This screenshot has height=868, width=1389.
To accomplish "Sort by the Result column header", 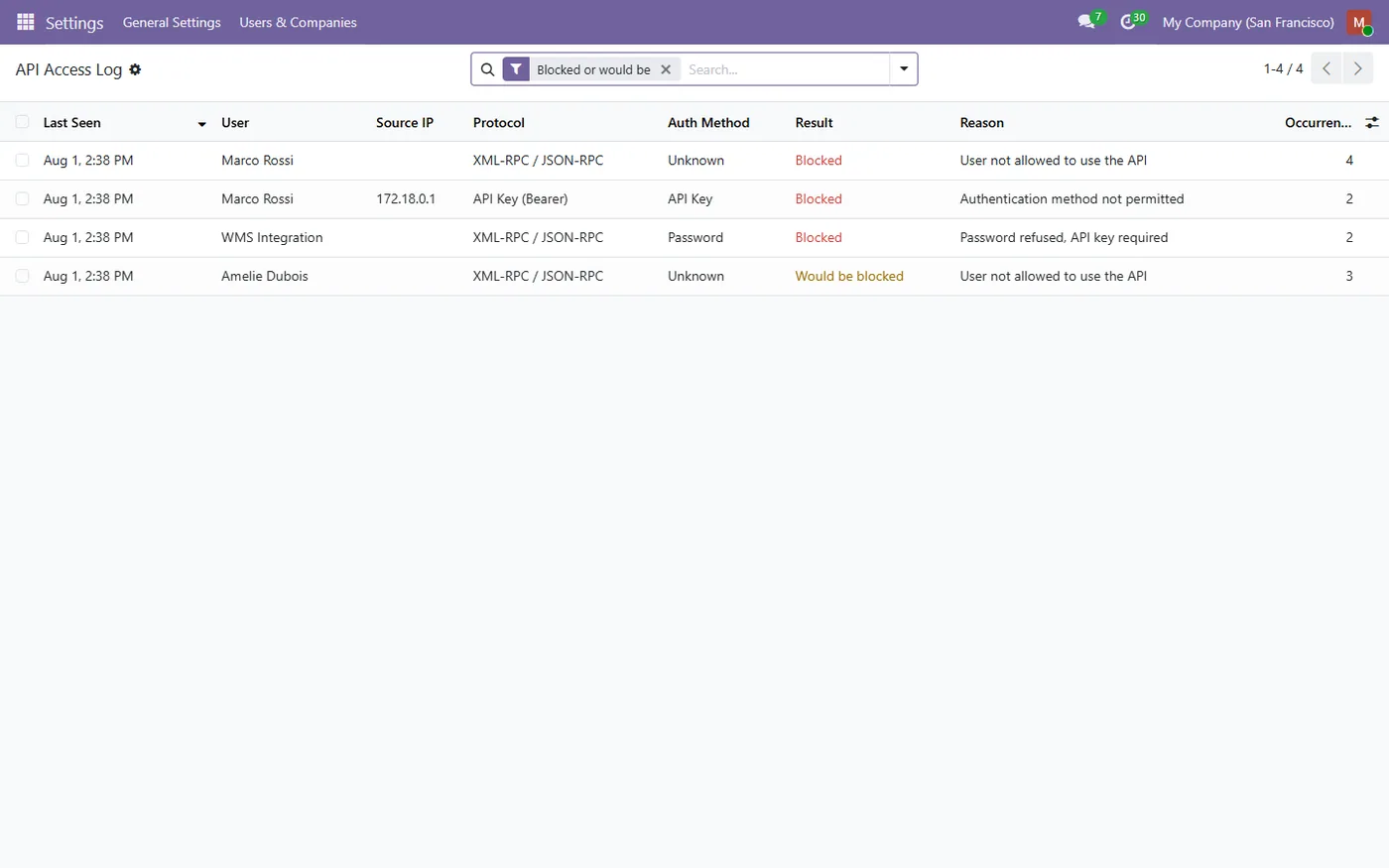I will tap(814, 123).
